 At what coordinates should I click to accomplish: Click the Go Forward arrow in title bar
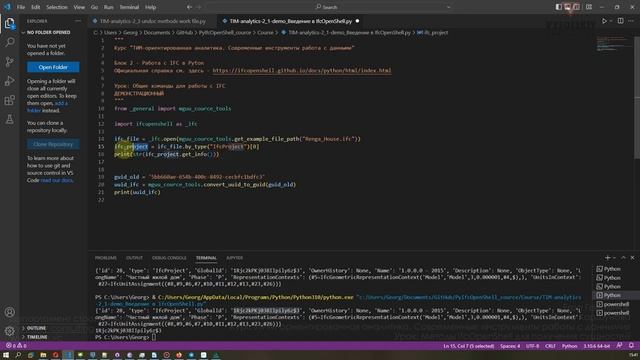tap(199, 7)
